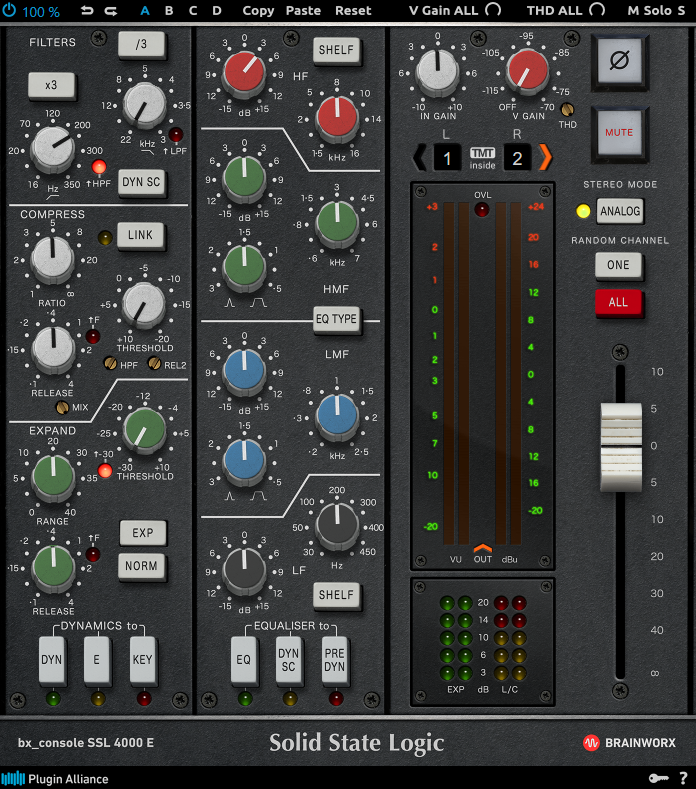This screenshot has width=696, height=789.
Task: Toggle the EXP expander mode button
Action: click(143, 533)
